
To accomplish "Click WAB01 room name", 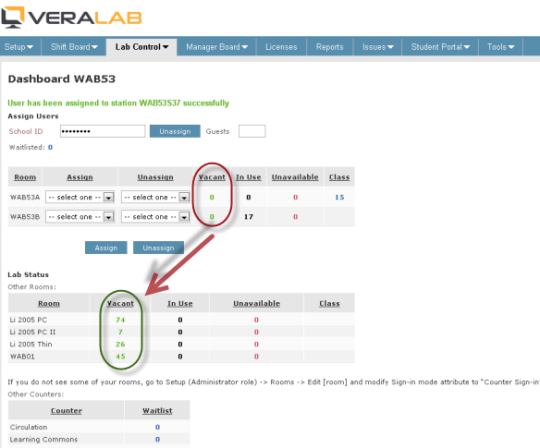I will click(x=22, y=356).
